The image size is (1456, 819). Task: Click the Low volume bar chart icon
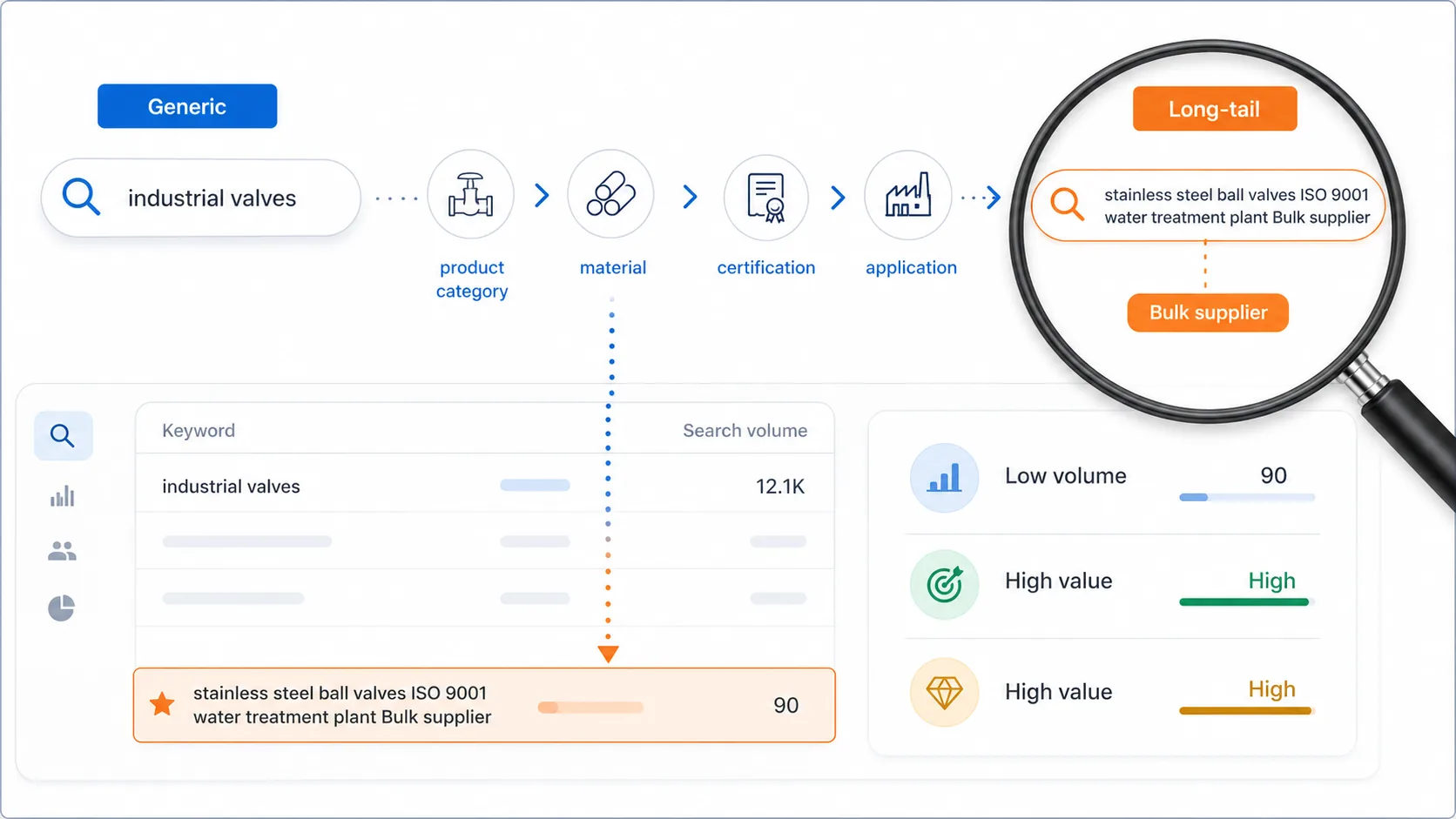pyautogui.click(x=944, y=478)
